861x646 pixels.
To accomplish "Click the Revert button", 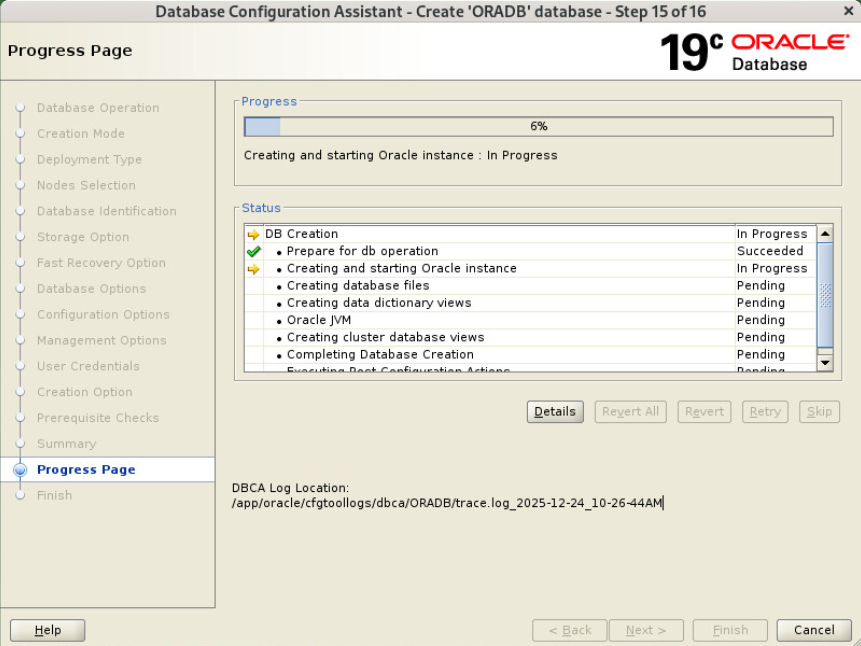I will (704, 411).
